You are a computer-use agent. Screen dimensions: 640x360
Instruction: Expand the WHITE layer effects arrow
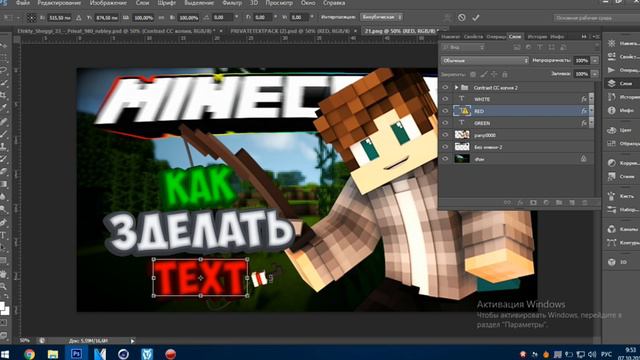591,99
